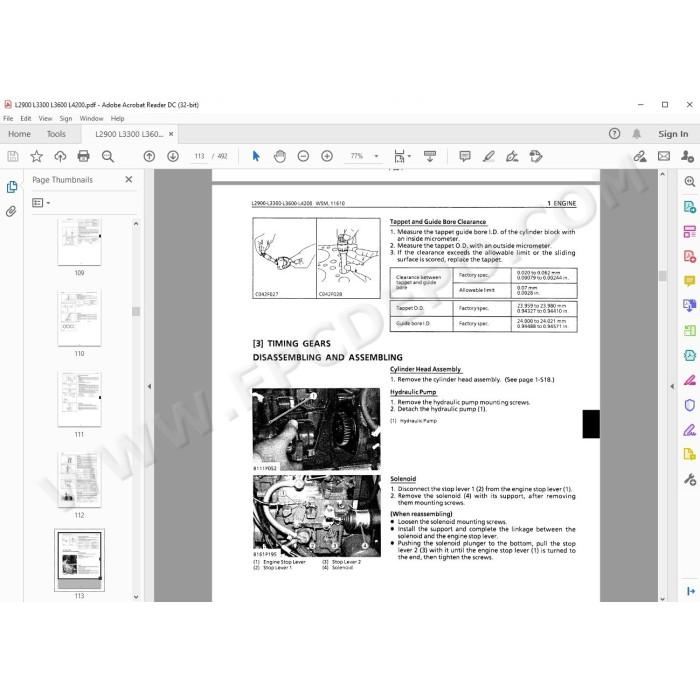Select page 113 thumbnail
Image resolution: width=700 pixels, height=700 pixels.
[79, 560]
